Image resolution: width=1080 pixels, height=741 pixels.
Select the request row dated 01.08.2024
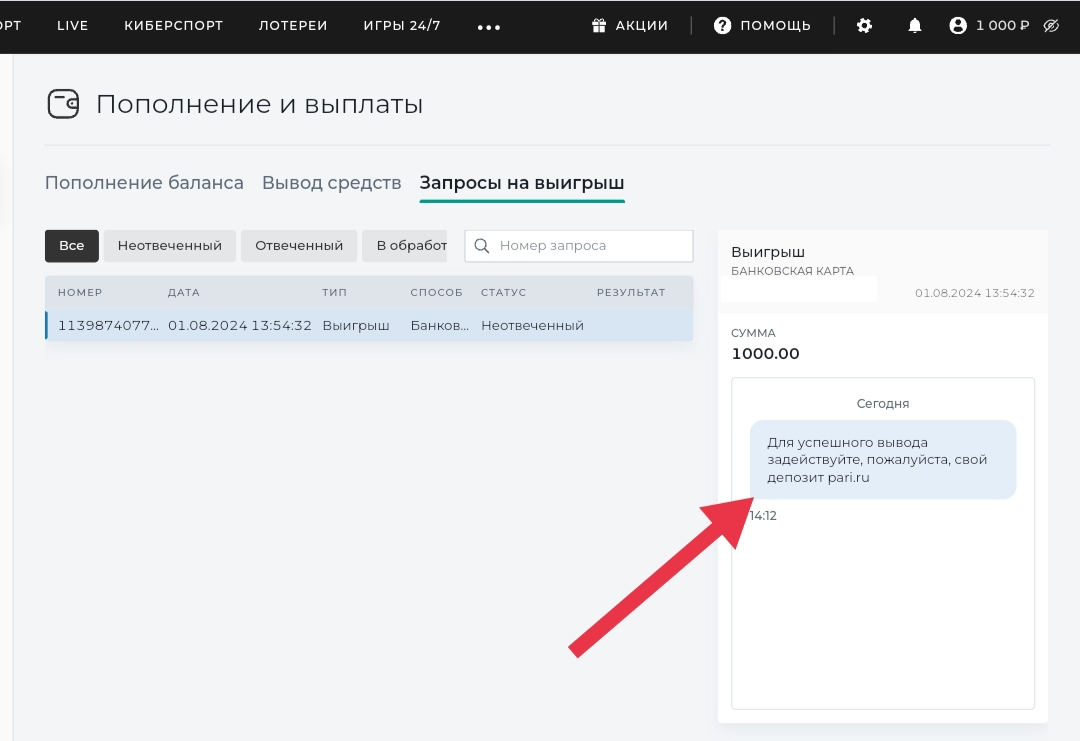tap(369, 326)
